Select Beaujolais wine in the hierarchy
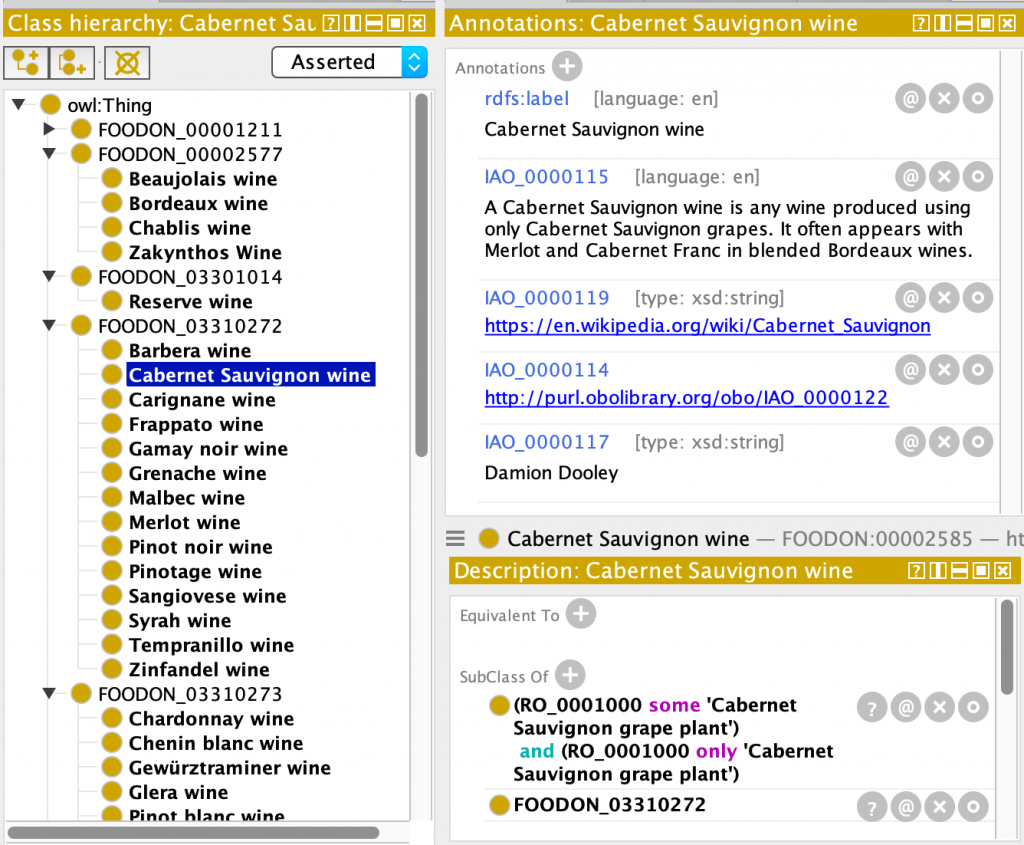Screen dimensions: 1024x845 point(202,179)
